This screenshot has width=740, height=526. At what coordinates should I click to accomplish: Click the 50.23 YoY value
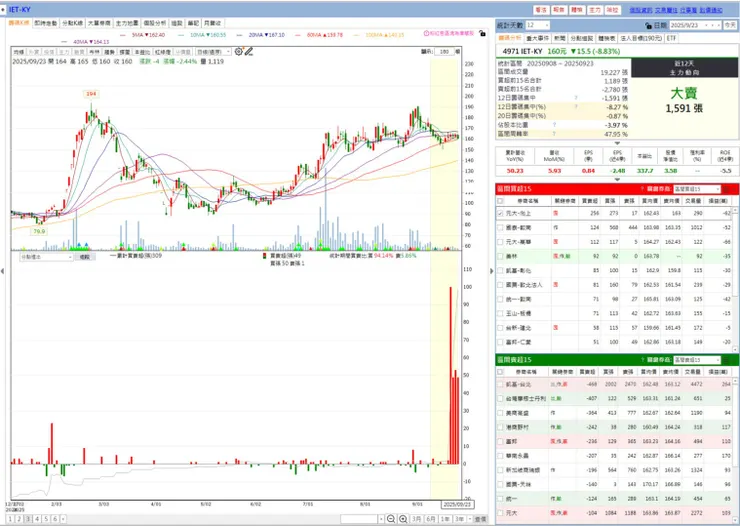point(515,171)
